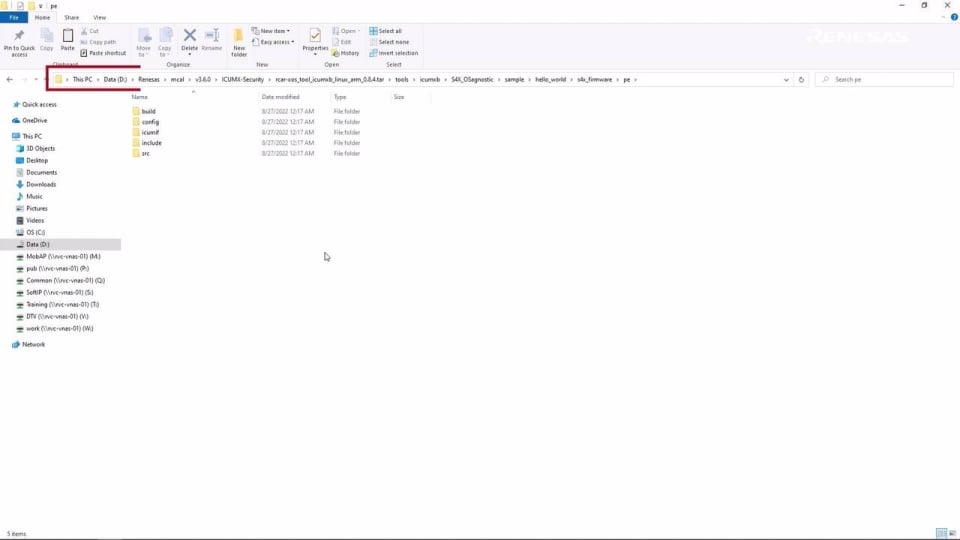Screen dimensions: 960x540
Task: Open Quick access in navigation pane
Action: tap(39, 105)
